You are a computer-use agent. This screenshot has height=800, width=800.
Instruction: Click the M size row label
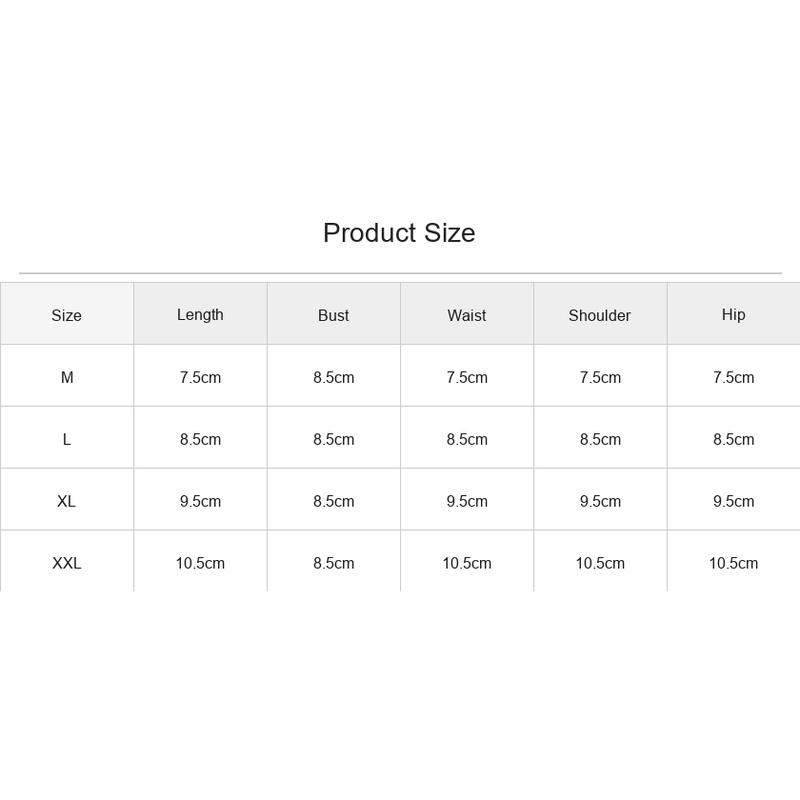tap(67, 377)
